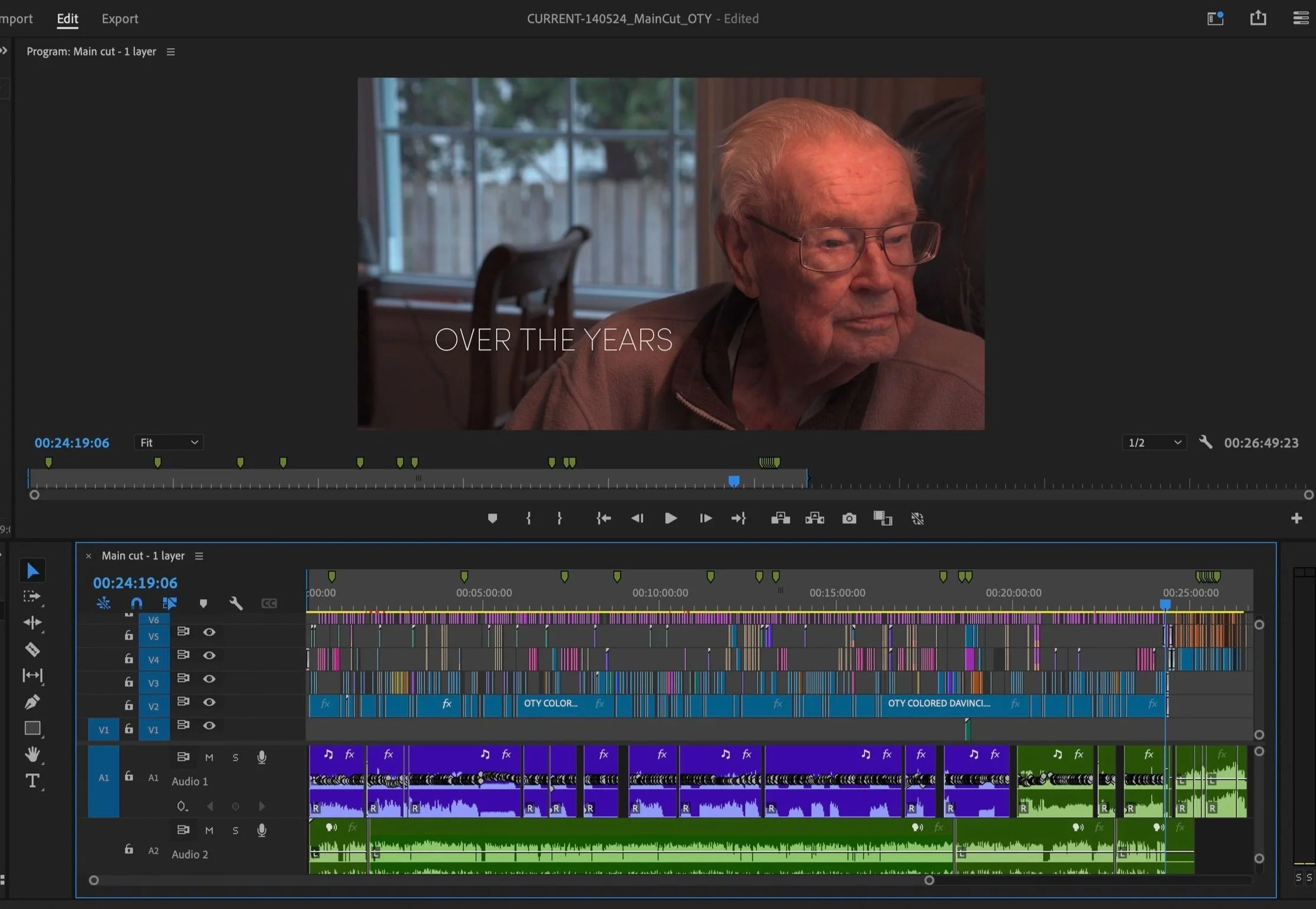Click the Export Frame camera icon
This screenshot has width=1316, height=909.
pos(849,518)
